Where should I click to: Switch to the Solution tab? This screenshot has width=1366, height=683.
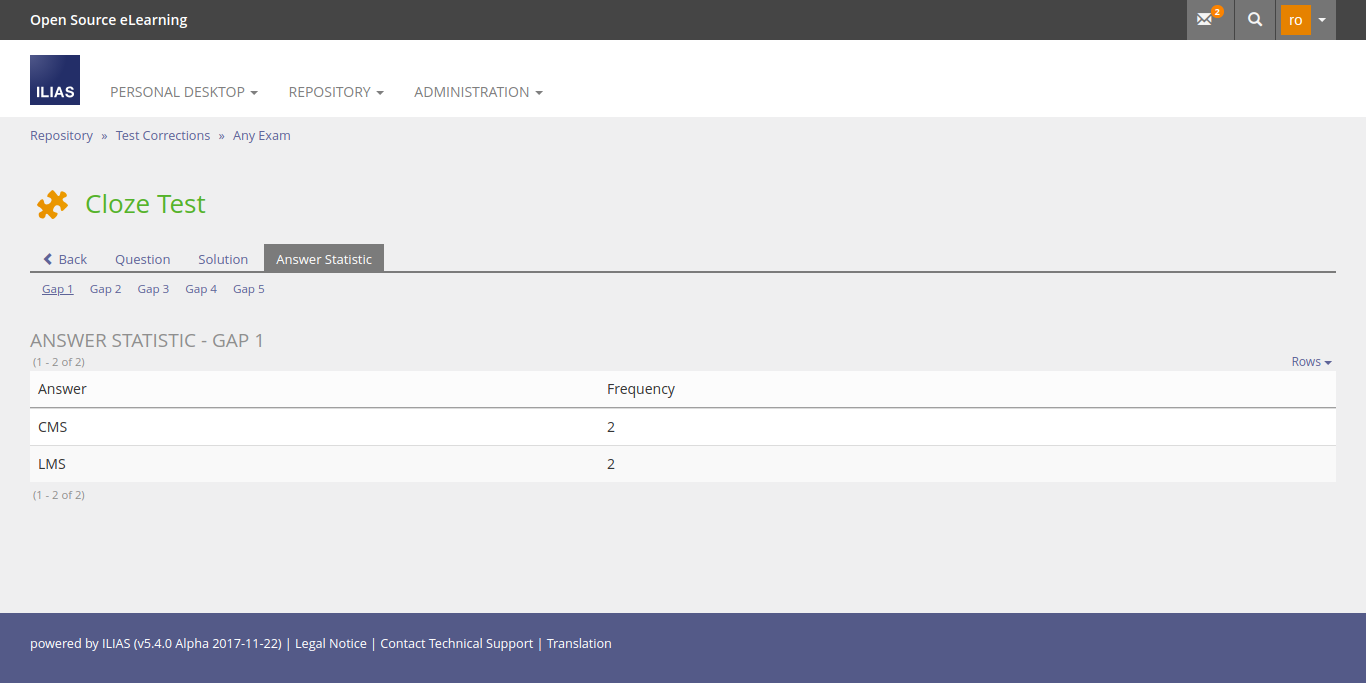223,259
